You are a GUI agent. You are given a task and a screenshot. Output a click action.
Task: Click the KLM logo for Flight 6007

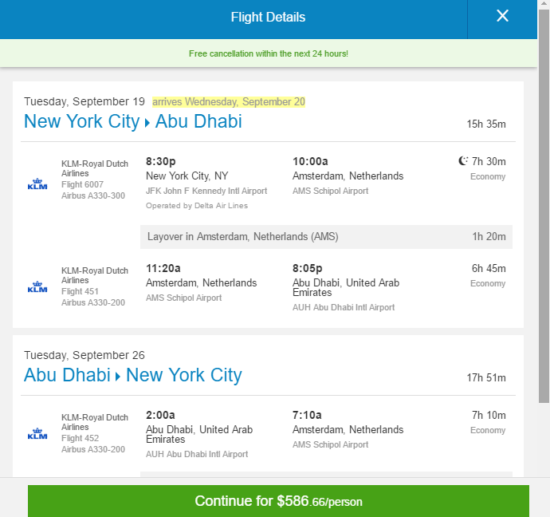38,184
